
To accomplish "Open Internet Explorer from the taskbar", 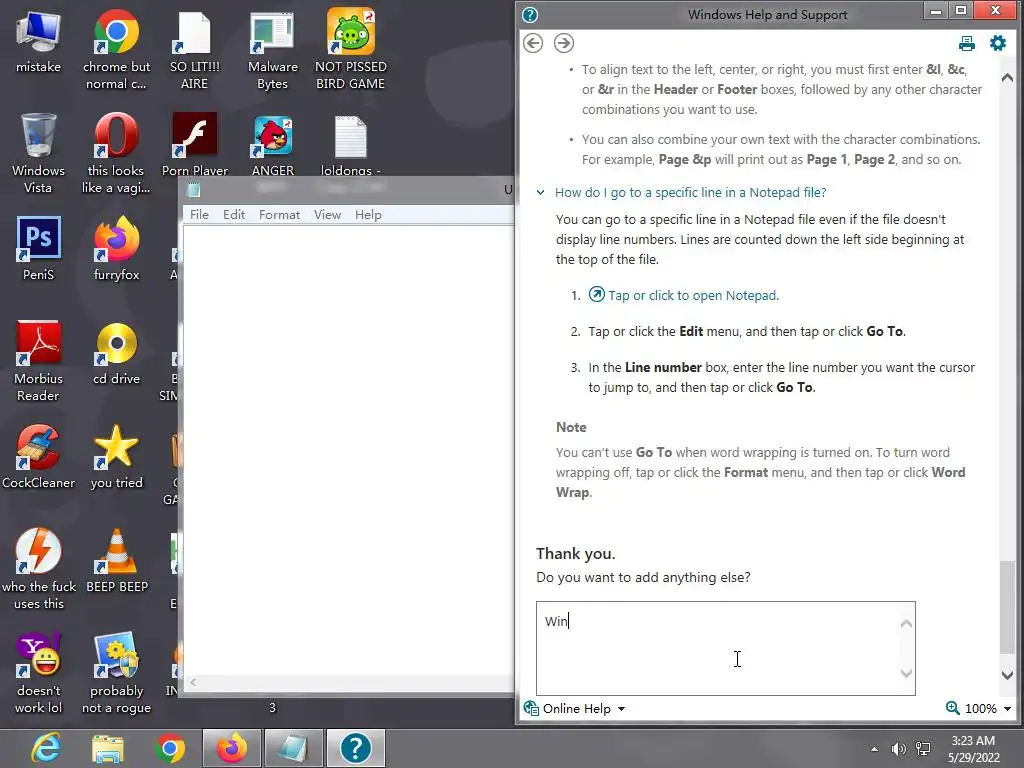I will 46,748.
